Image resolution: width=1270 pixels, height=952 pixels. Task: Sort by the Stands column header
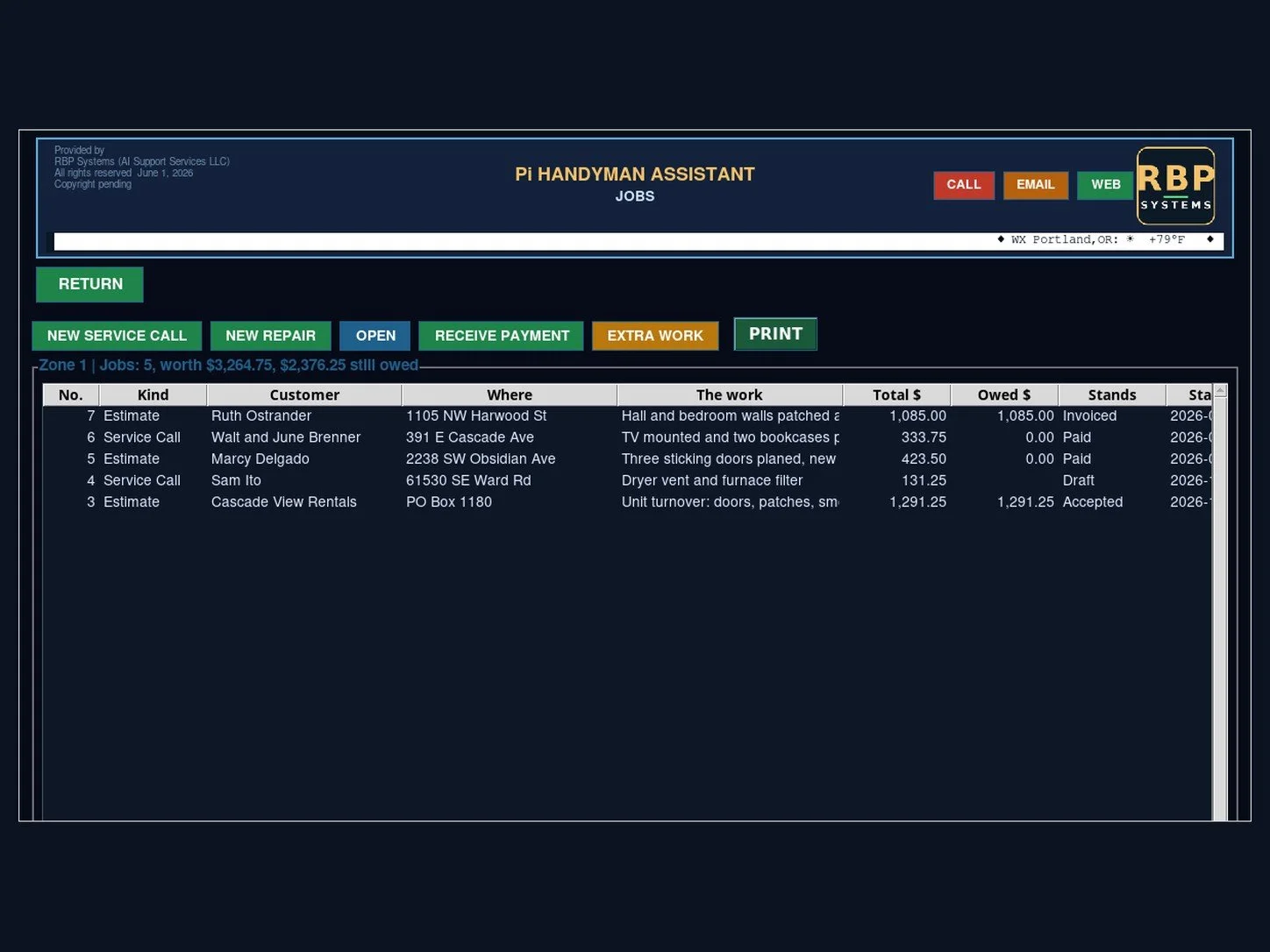[1112, 394]
